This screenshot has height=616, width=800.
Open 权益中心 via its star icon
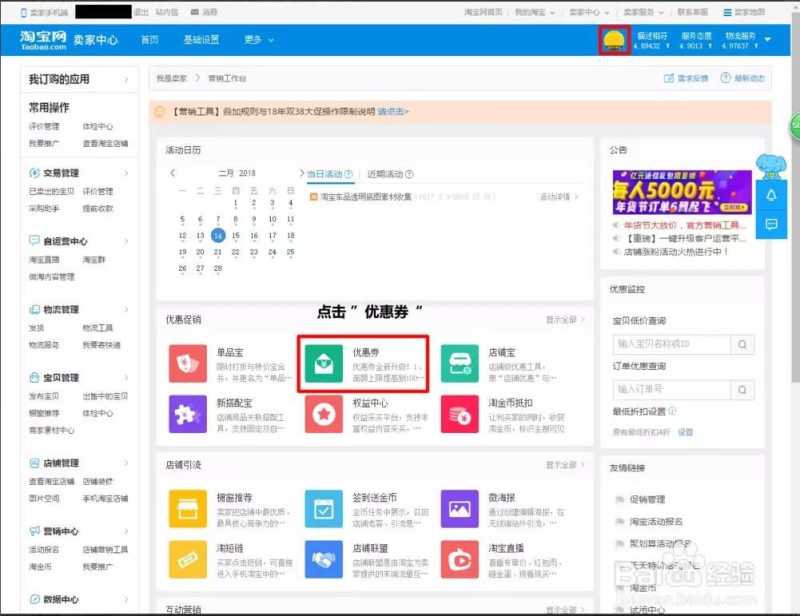pyautogui.click(x=325, y=414)
